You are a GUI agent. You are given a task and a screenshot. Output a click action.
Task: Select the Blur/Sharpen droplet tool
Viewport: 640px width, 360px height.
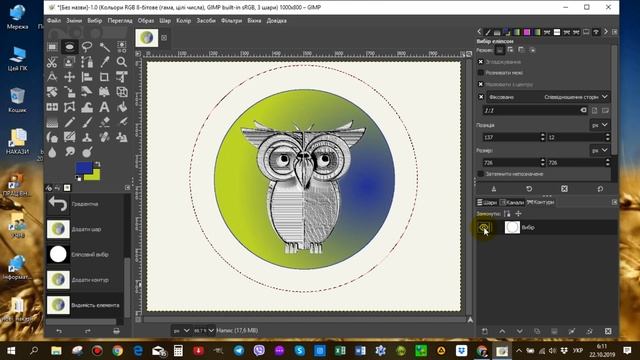52,153
